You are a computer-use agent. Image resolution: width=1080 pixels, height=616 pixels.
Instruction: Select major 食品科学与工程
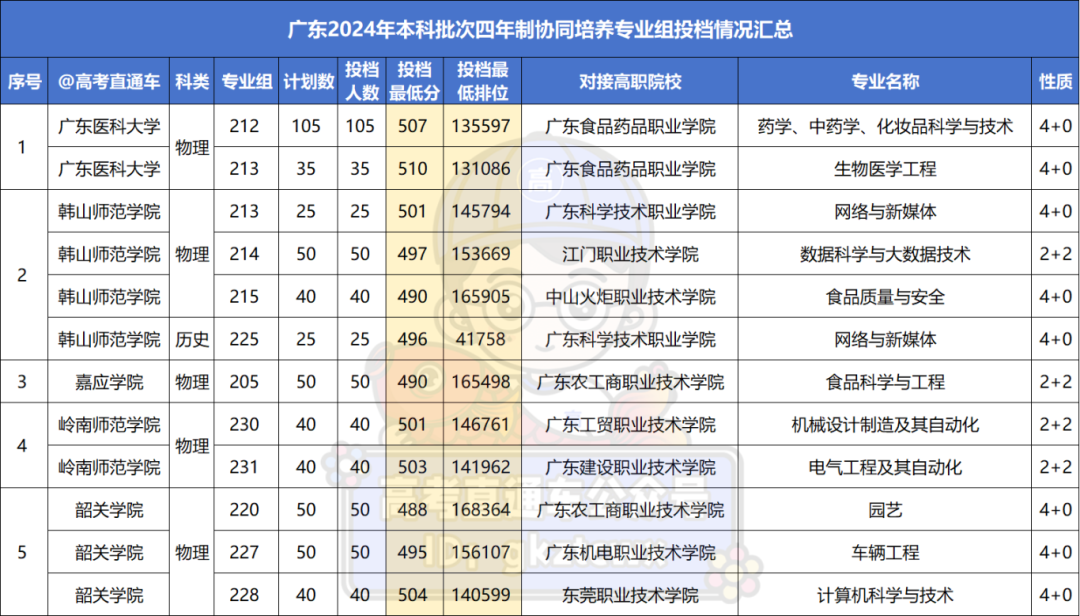click(884, 382)
